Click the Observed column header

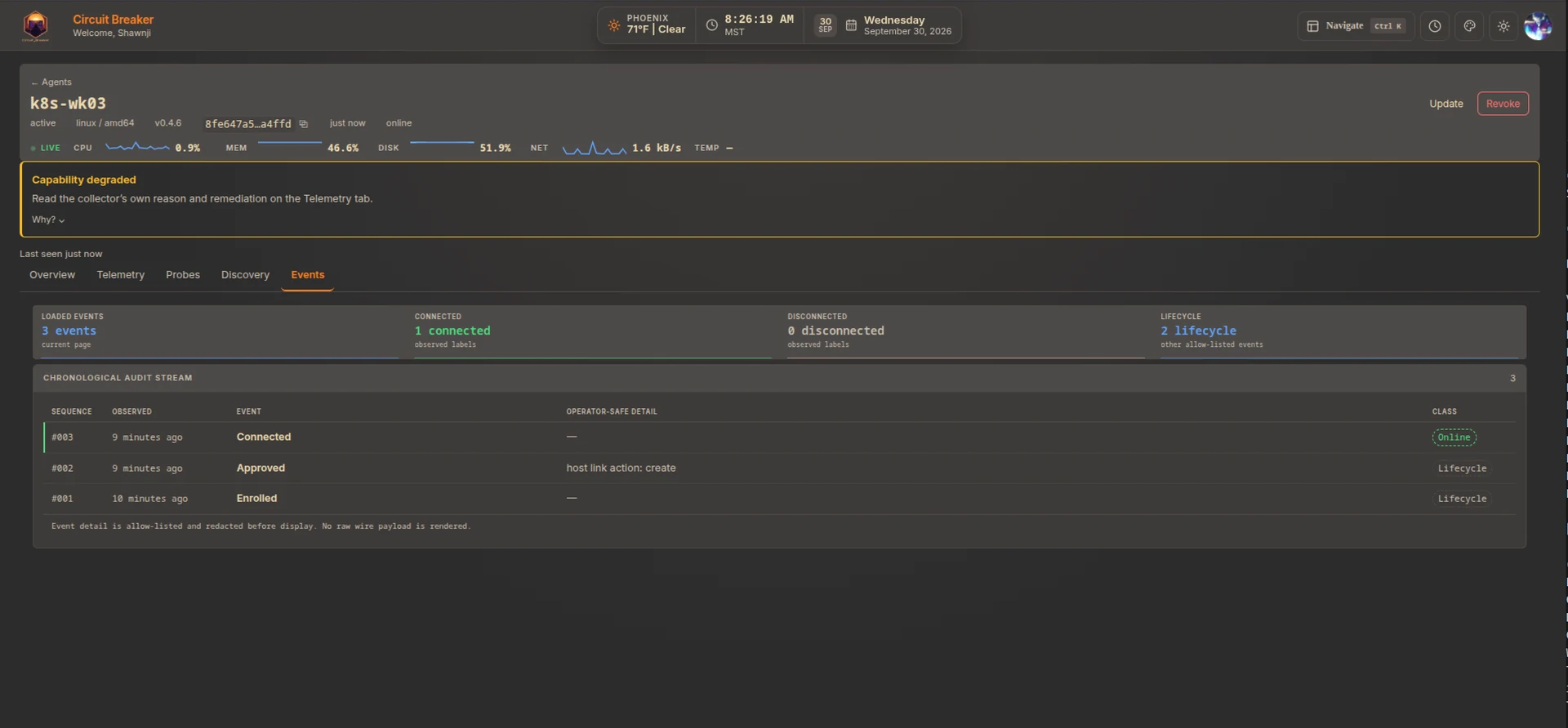tap(131, 411)
